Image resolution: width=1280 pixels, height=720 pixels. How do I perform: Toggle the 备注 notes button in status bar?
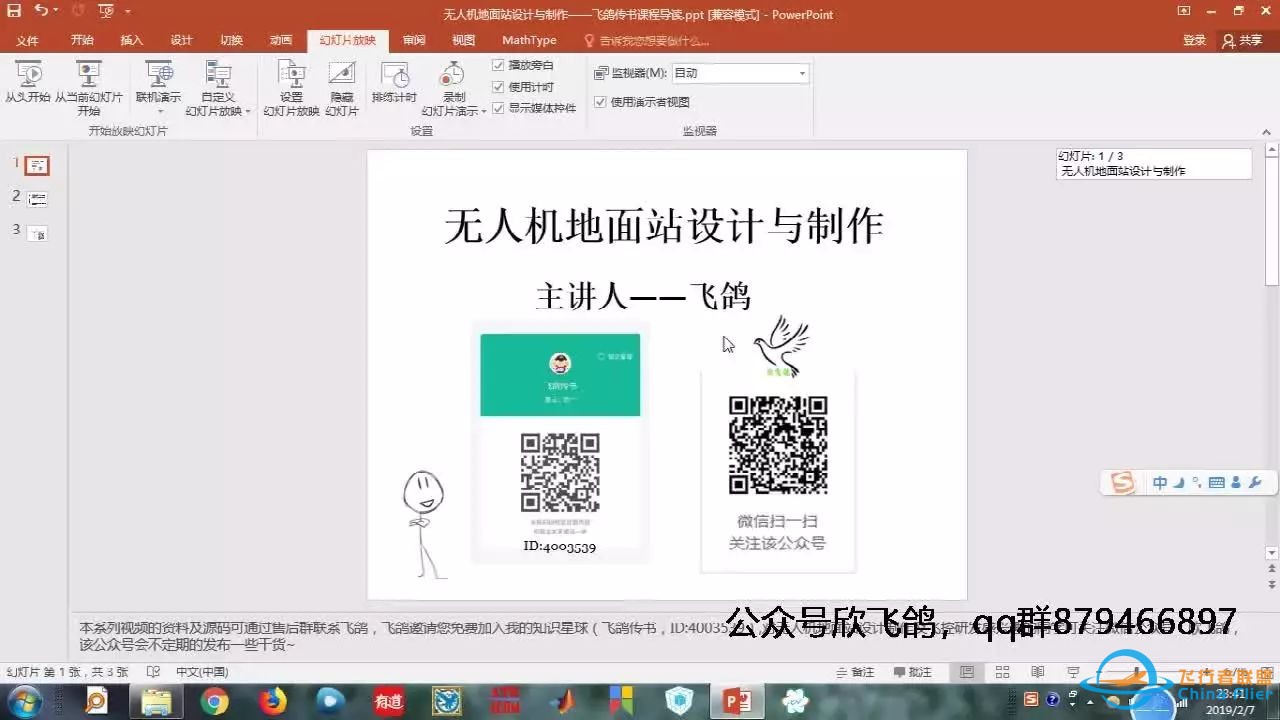tap(856, 672)
